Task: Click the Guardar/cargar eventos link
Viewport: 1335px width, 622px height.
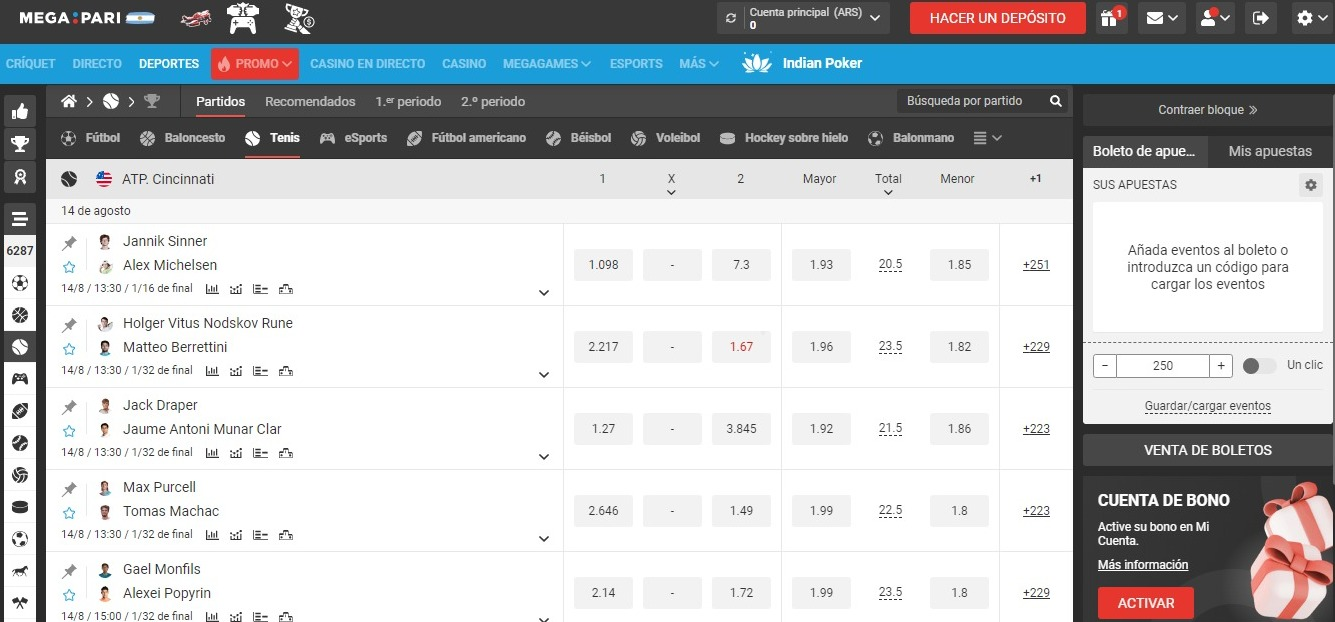Action: pyautogui.click(x=1207, y=406)
